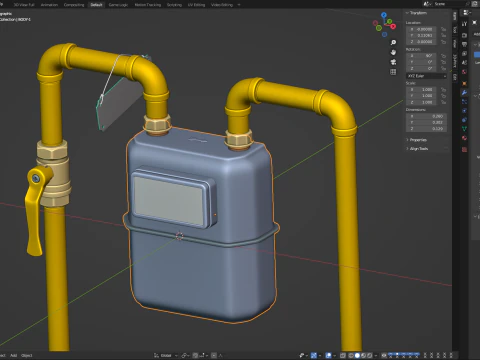The width and height of the screenshot is (480, 360).
Task: Open the 3D View Full workspace tab
Action: (23, 5)
